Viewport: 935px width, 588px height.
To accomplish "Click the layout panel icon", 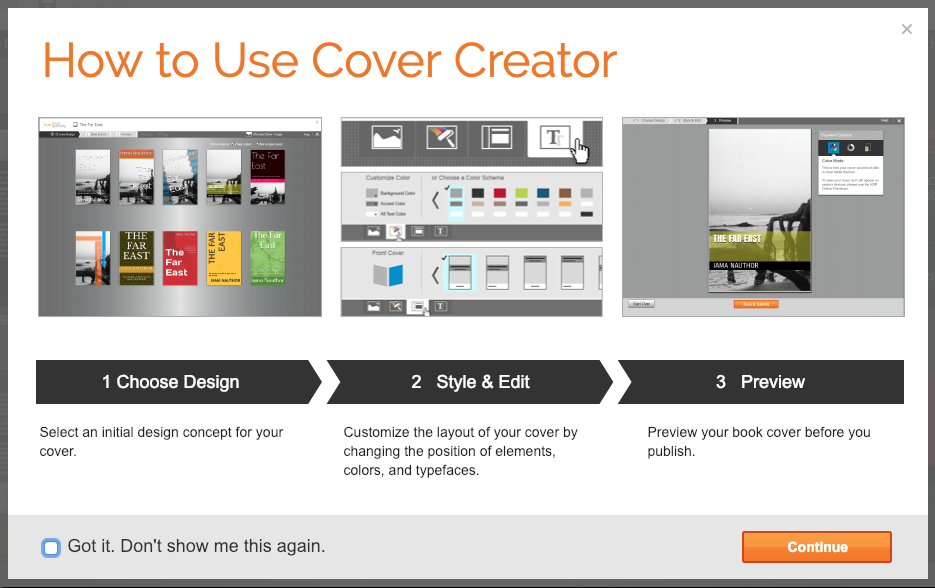I will 496,138.
